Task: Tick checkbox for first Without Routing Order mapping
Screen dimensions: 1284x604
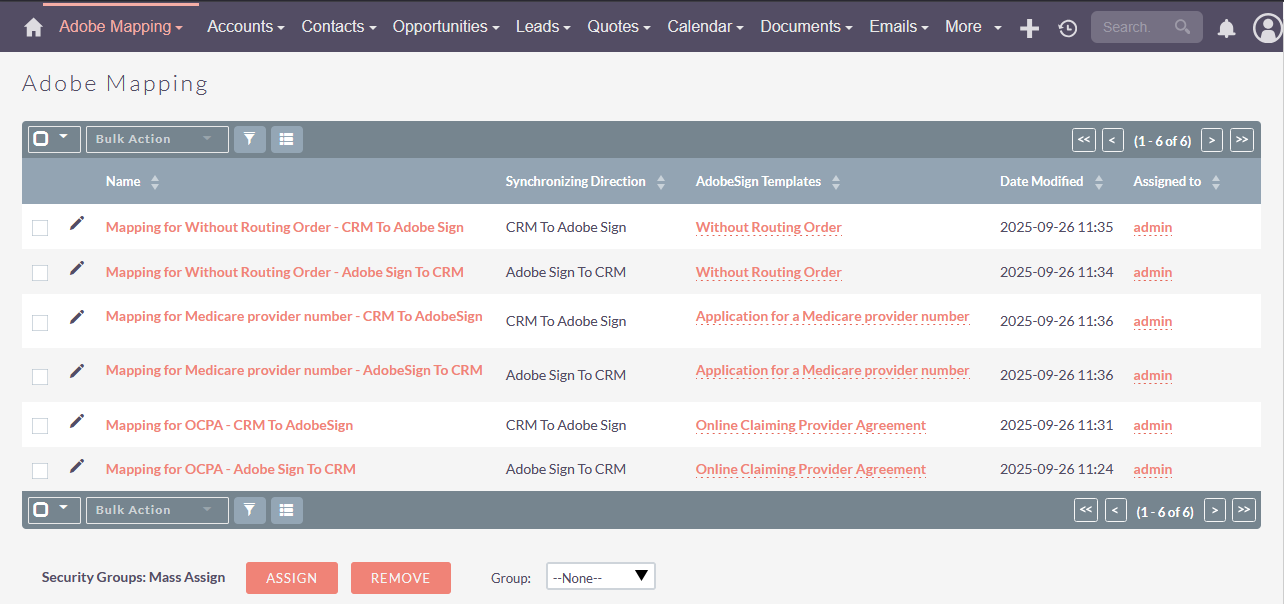Action: pos(40,228)
